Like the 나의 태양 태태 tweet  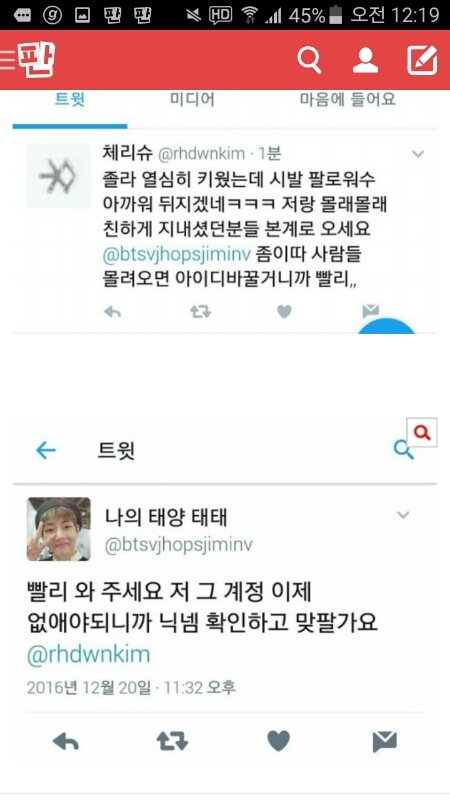tap(279, 741)
